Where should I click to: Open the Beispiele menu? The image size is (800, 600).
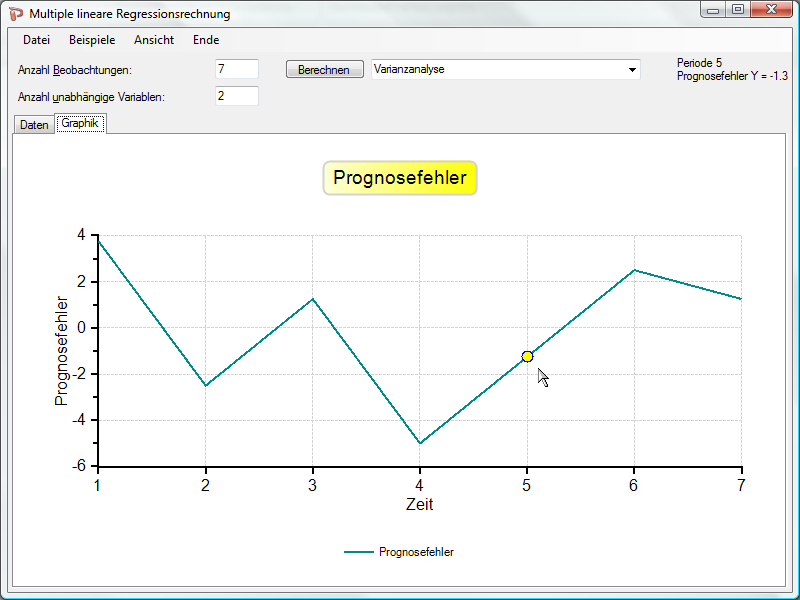[92, 40]
